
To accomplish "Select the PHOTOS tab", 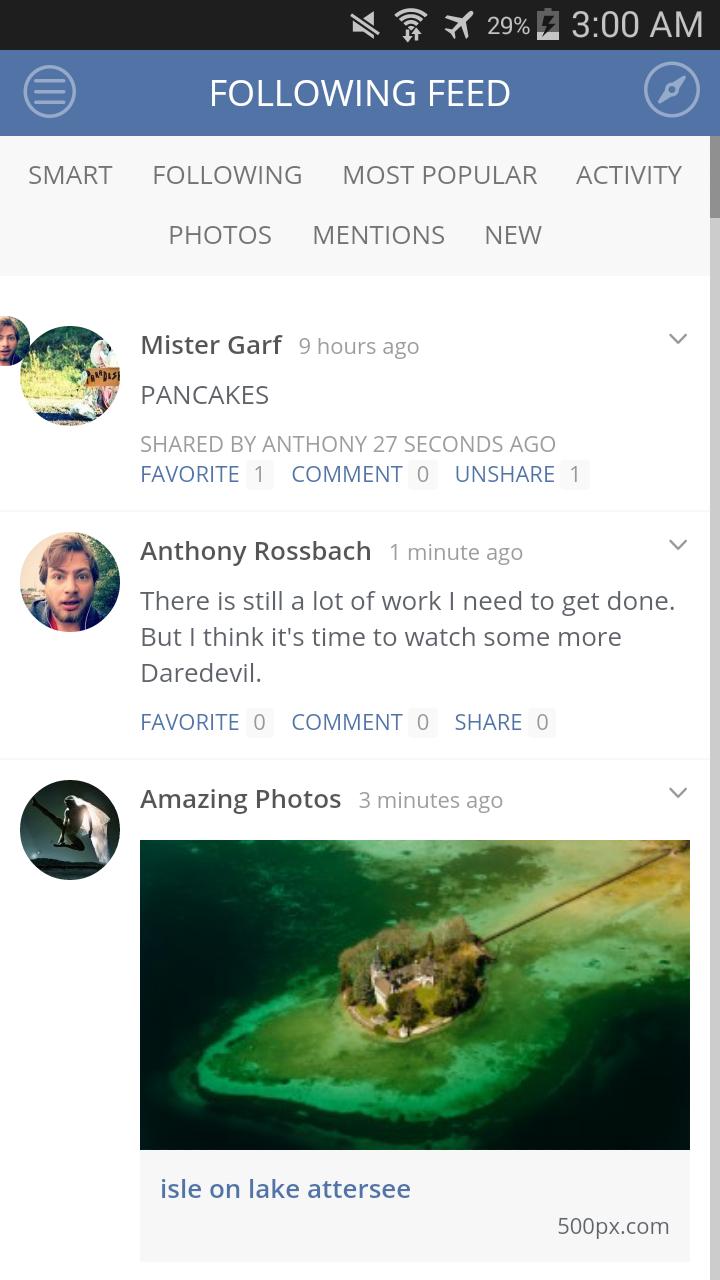I will [219, 234].
